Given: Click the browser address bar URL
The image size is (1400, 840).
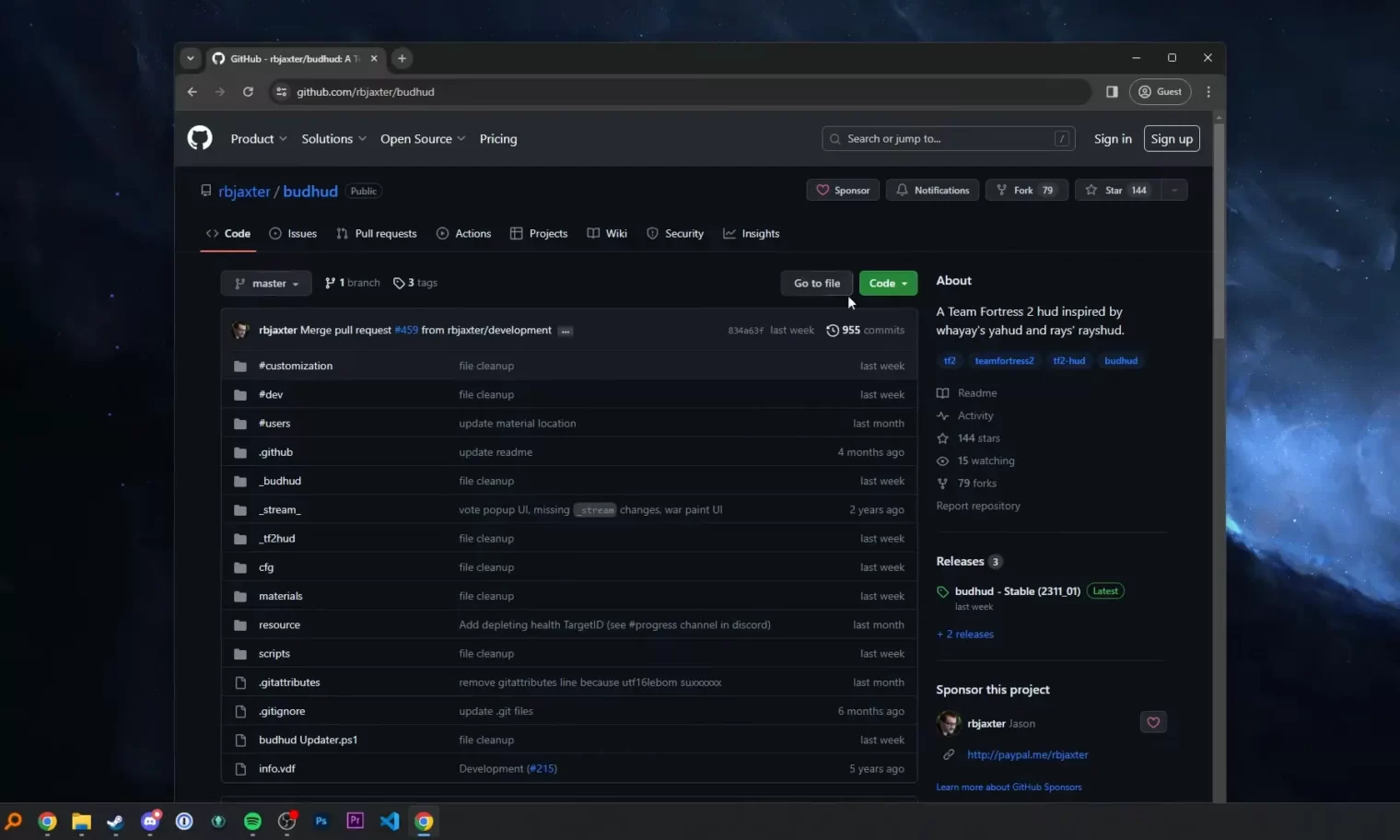Looking at the screenshot, I should (x=366, y=92).
